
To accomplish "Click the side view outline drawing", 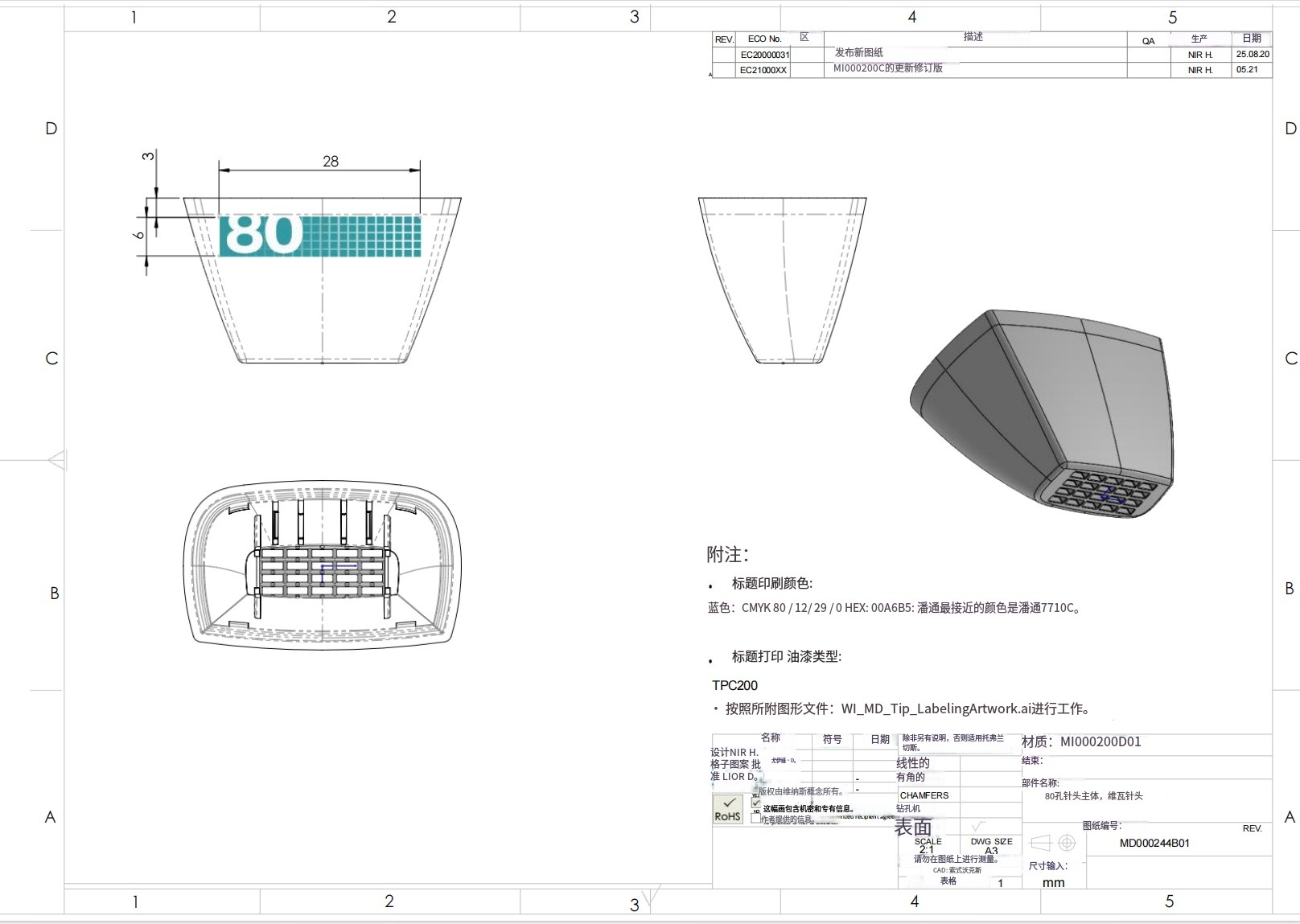I will click(782, 280).
